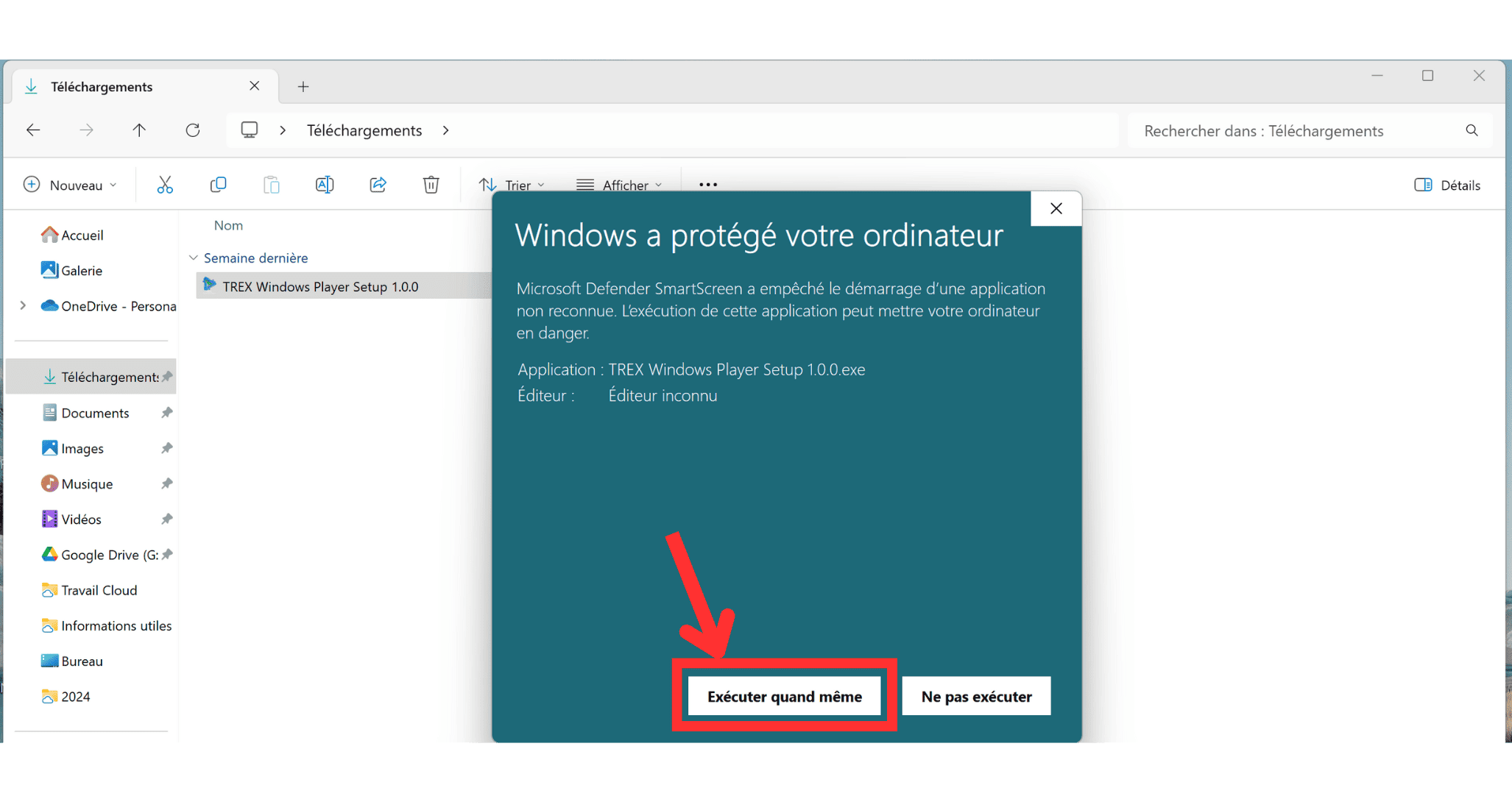Click Exécuter quand même button

click(784, 696)
